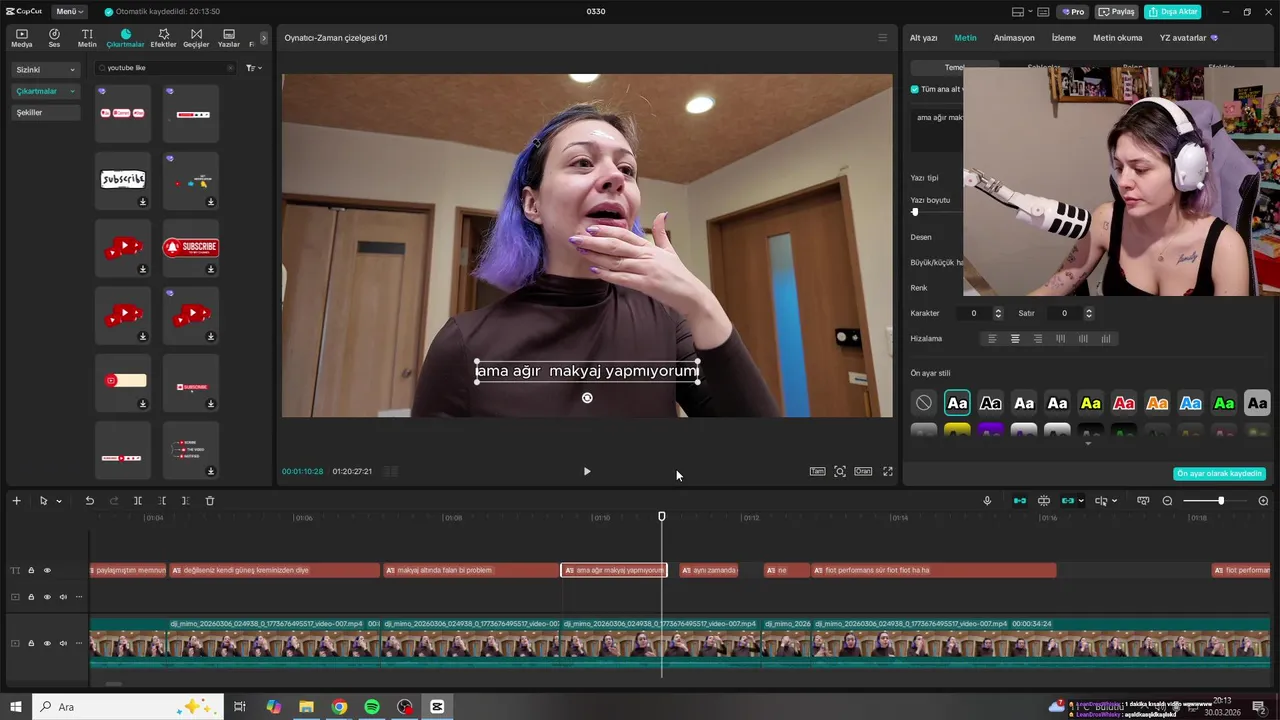Image resolution: width=1280 pixels, height=720 pixels.
Task: Add track with plus icon
Action: click(x=16, y=500)
